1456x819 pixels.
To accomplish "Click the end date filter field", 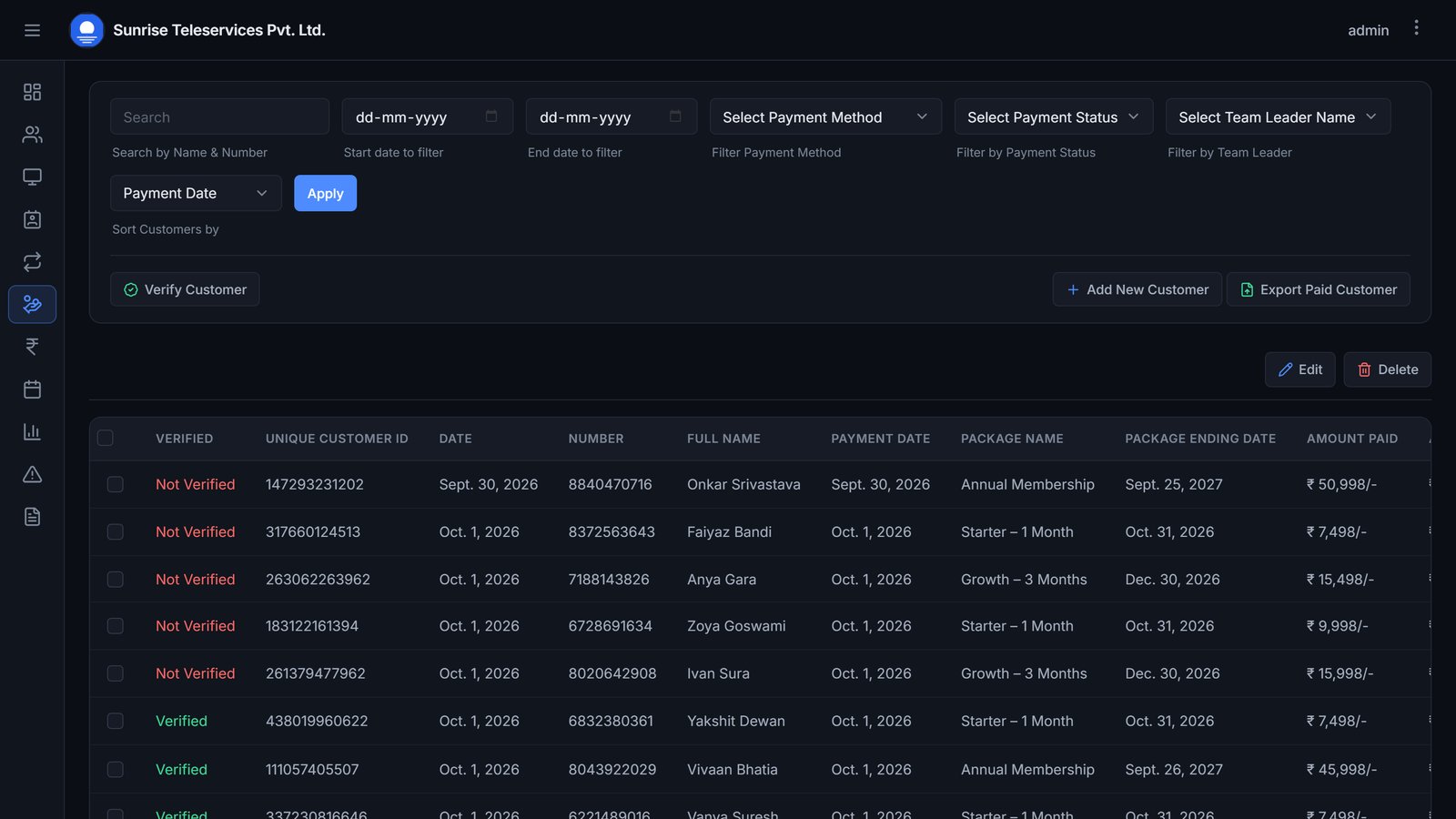I will point(612,116).
